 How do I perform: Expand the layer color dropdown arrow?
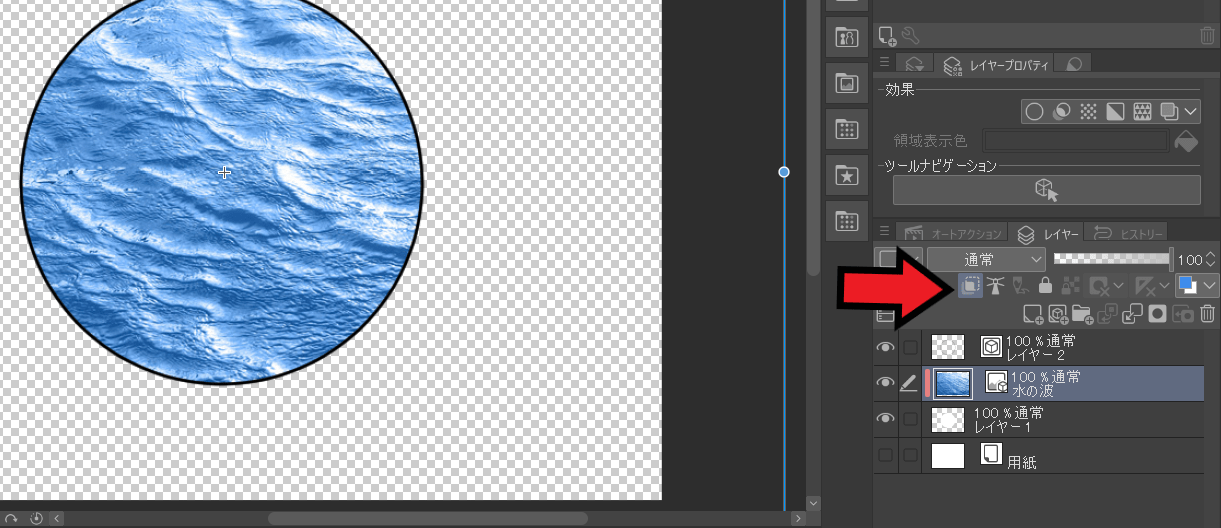[1210, 286]
